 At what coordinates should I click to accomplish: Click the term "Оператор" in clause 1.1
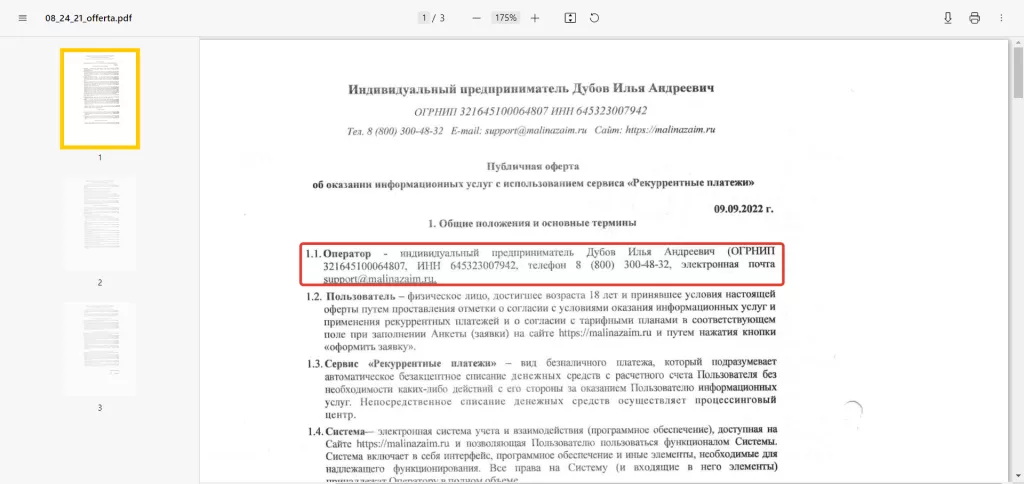click(347, 253)
